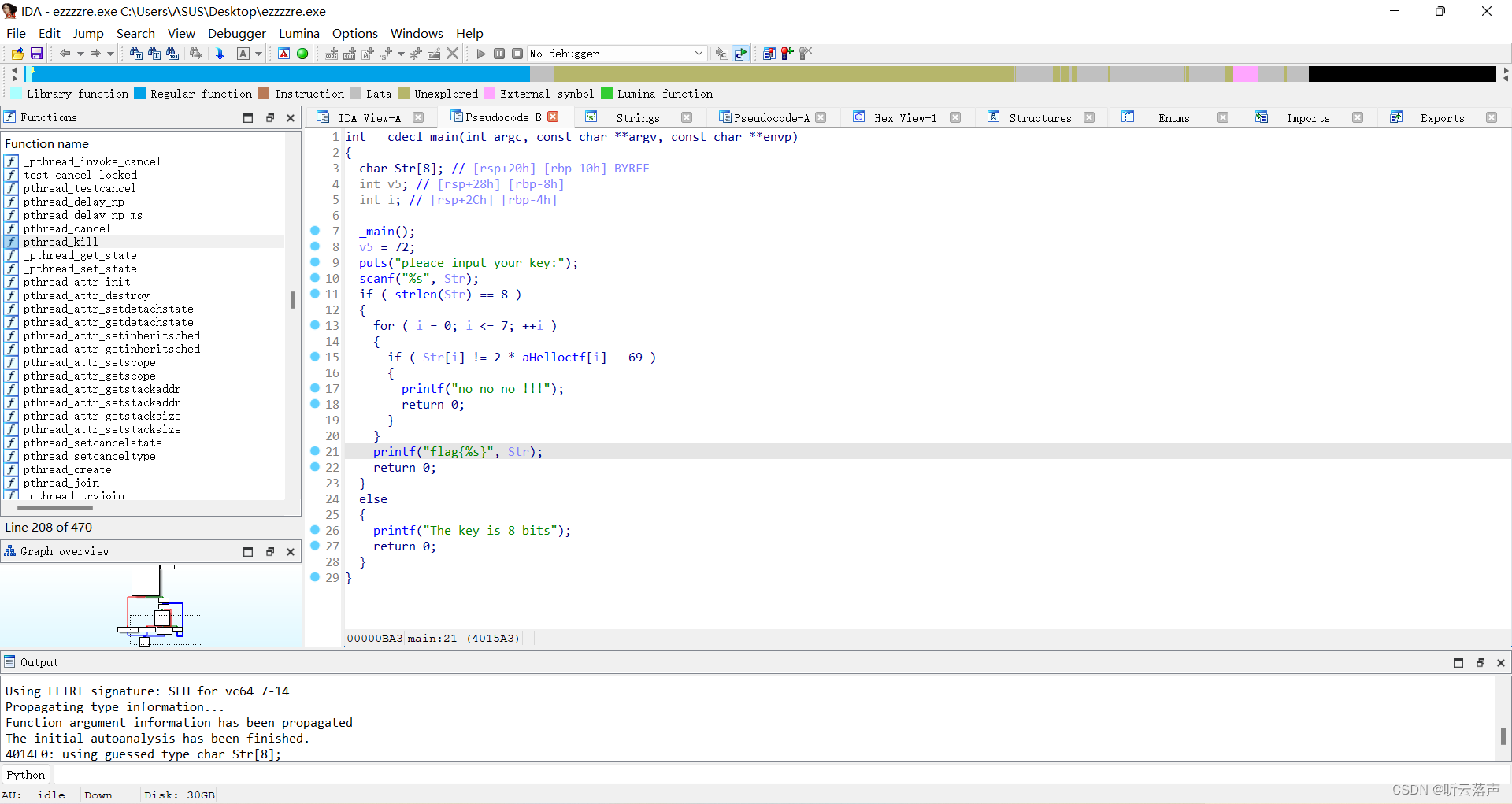1512x804 pixels.
Task: Click the Python console language button
Action: point(26,775)
